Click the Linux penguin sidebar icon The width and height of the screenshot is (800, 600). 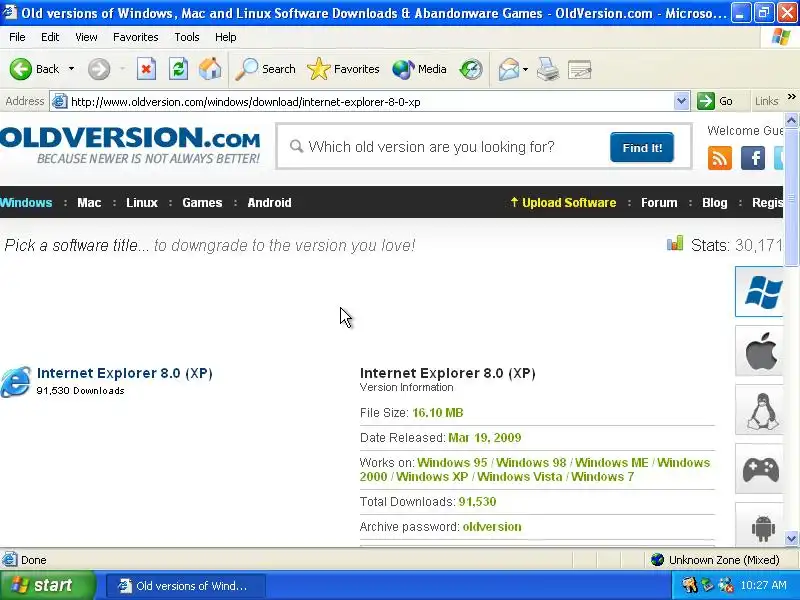pos(760,410)
